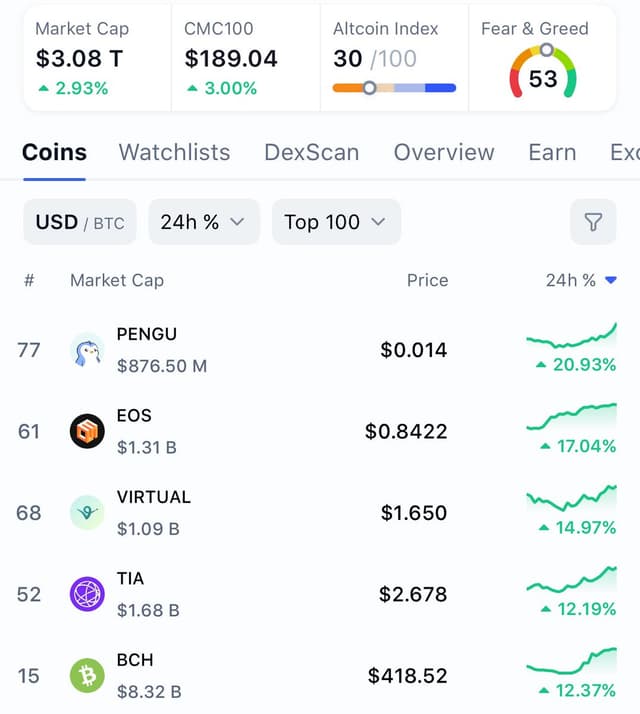640x714 pixels.
Task: Click the BCH green Bitcoin Cash logo
Action: pos(87,676)
